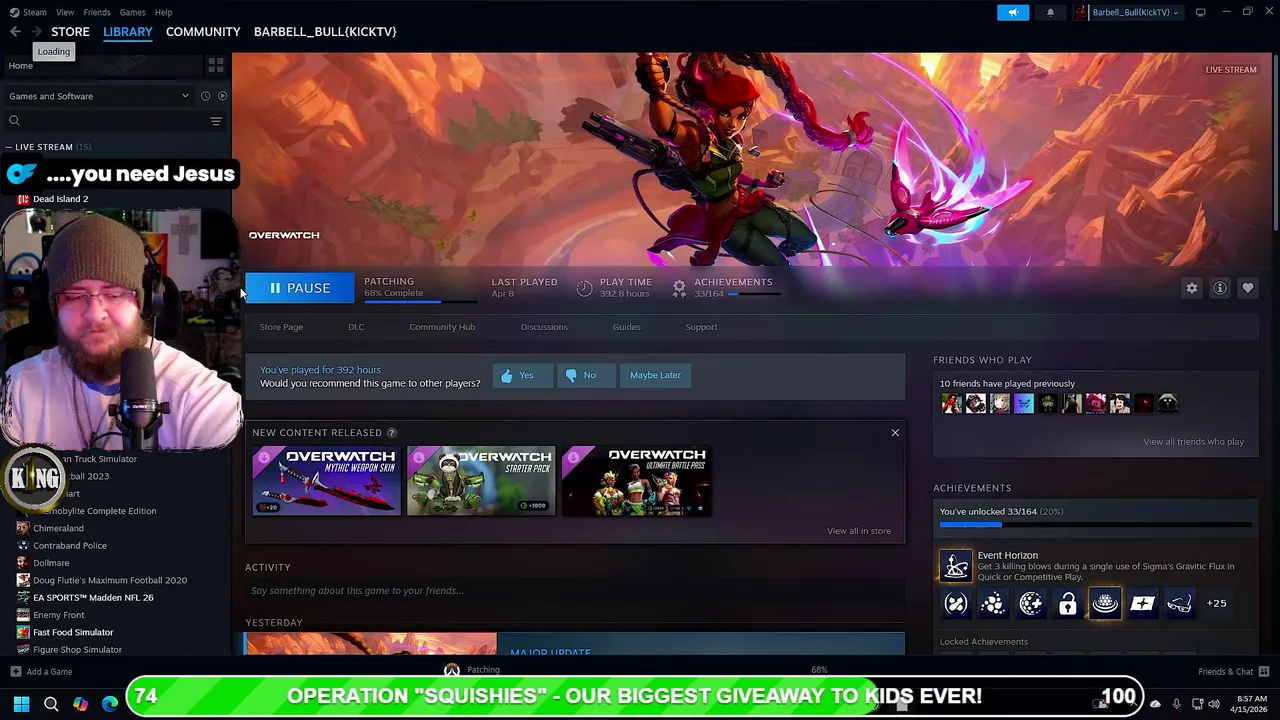Open the Overwatch Store Page link

(x=281, y=327)
